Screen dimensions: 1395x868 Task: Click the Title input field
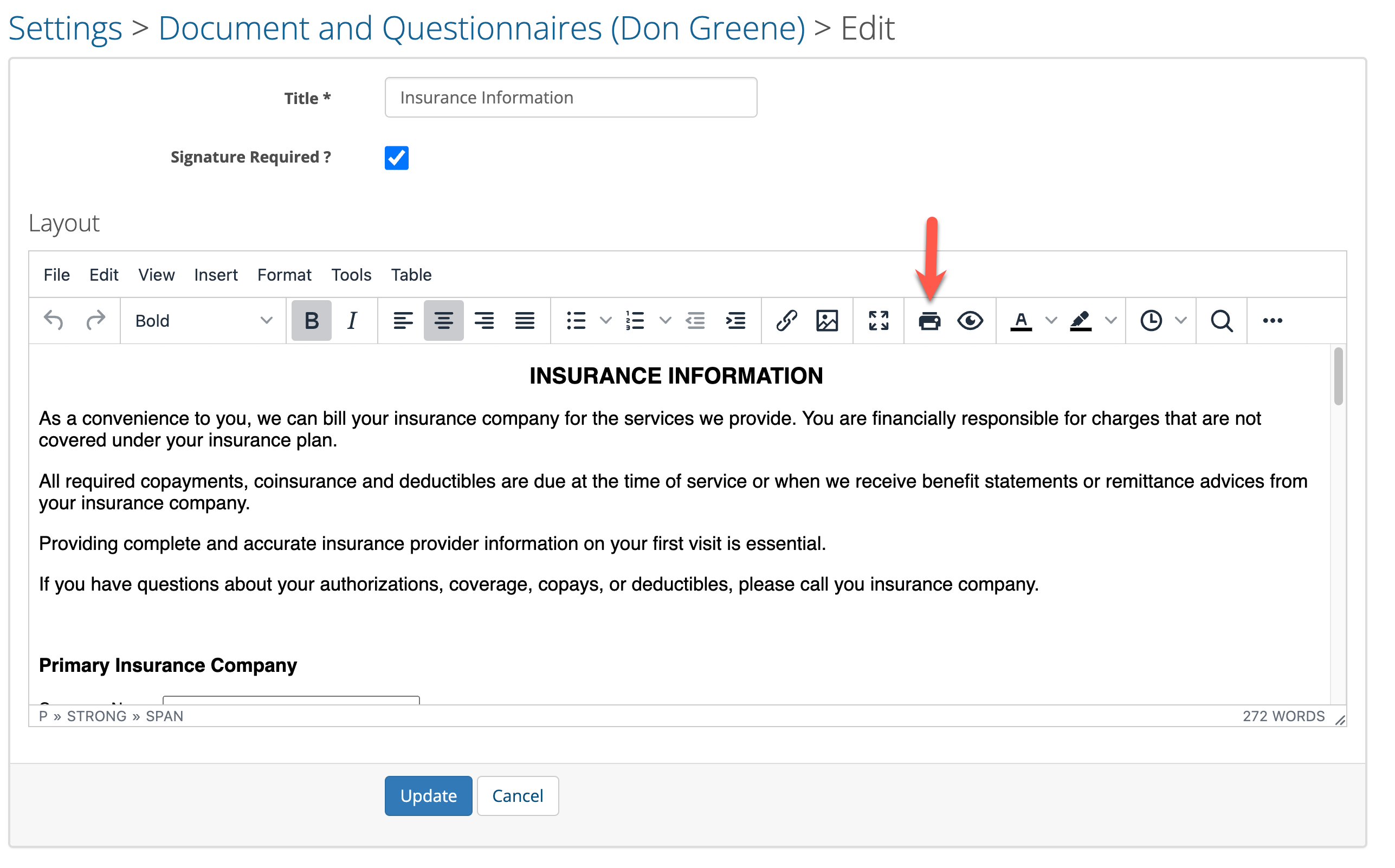(x=571, y=98)
